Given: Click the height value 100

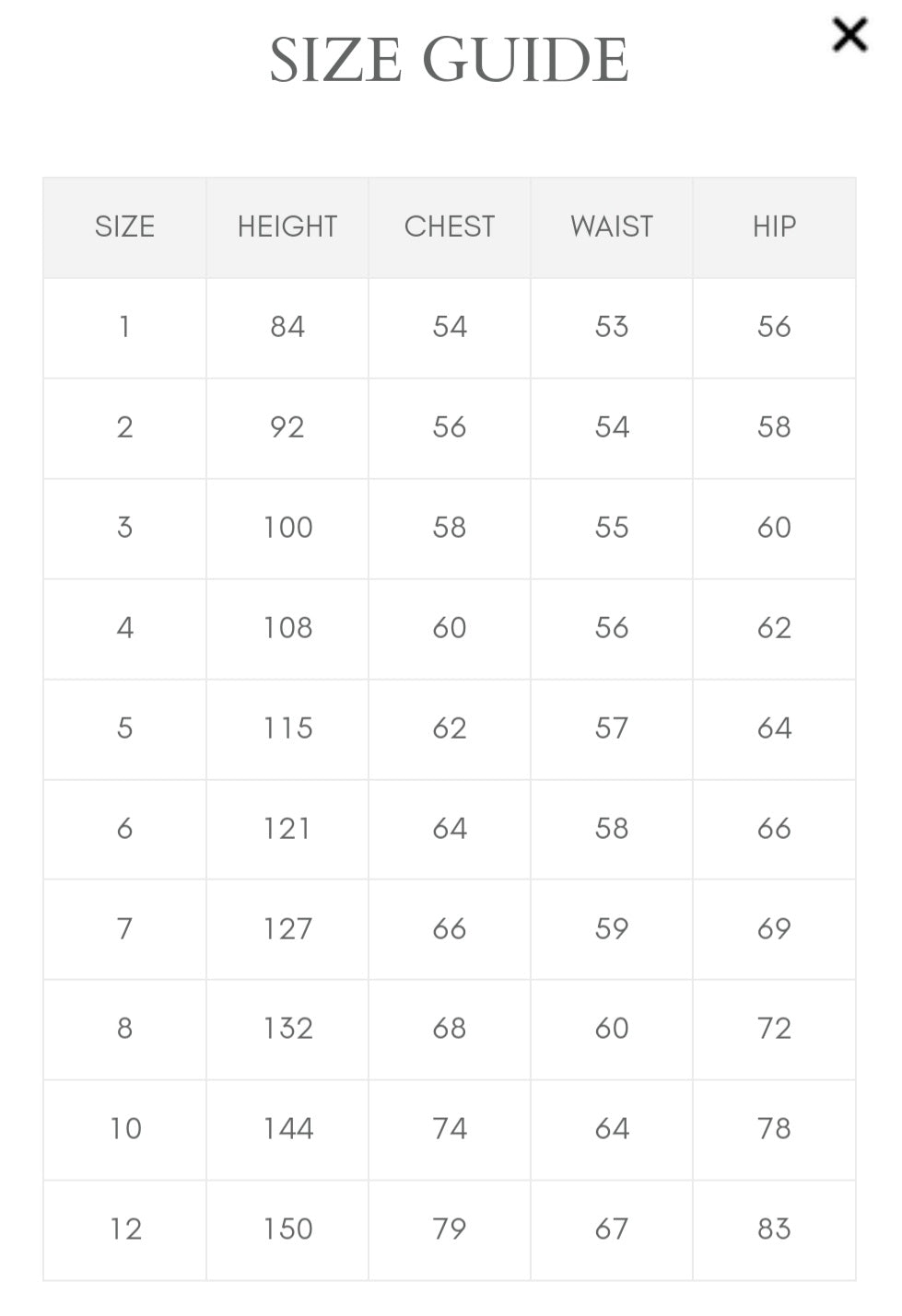Looking at the screenshot, I should (x=287, y=528).
